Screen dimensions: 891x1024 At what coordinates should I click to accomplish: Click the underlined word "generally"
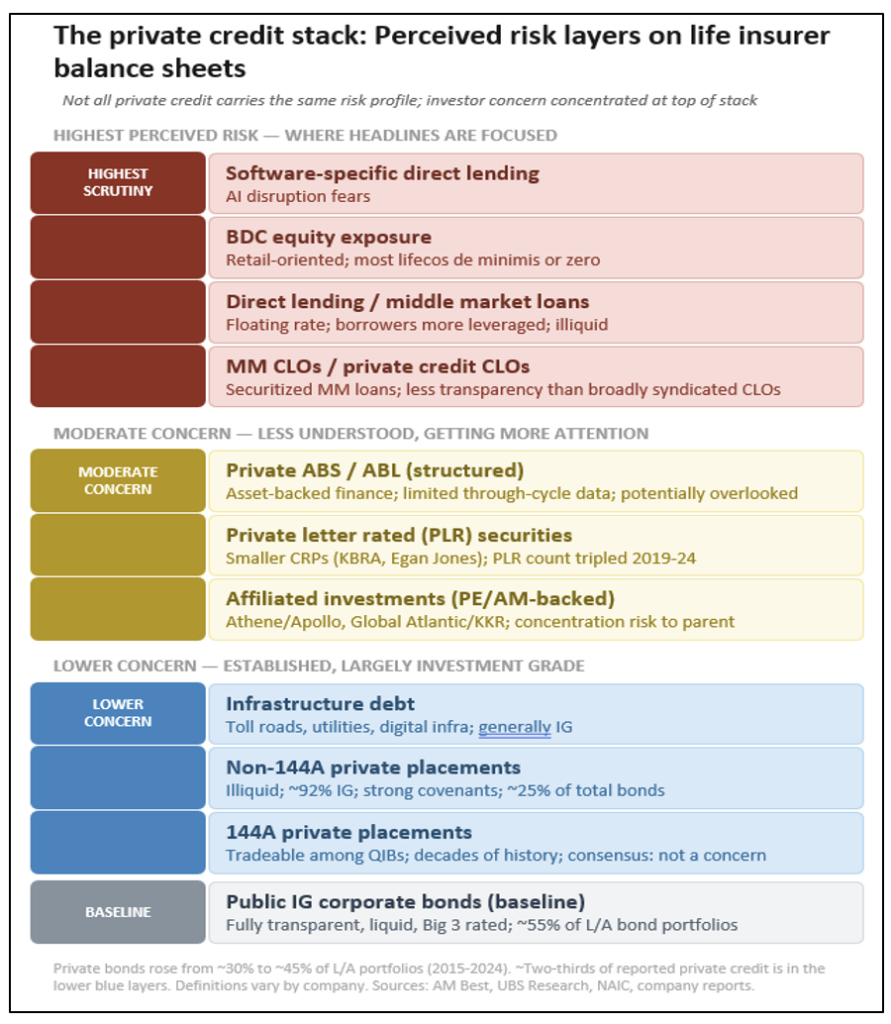pyautogui.click(x=514, y=727)
